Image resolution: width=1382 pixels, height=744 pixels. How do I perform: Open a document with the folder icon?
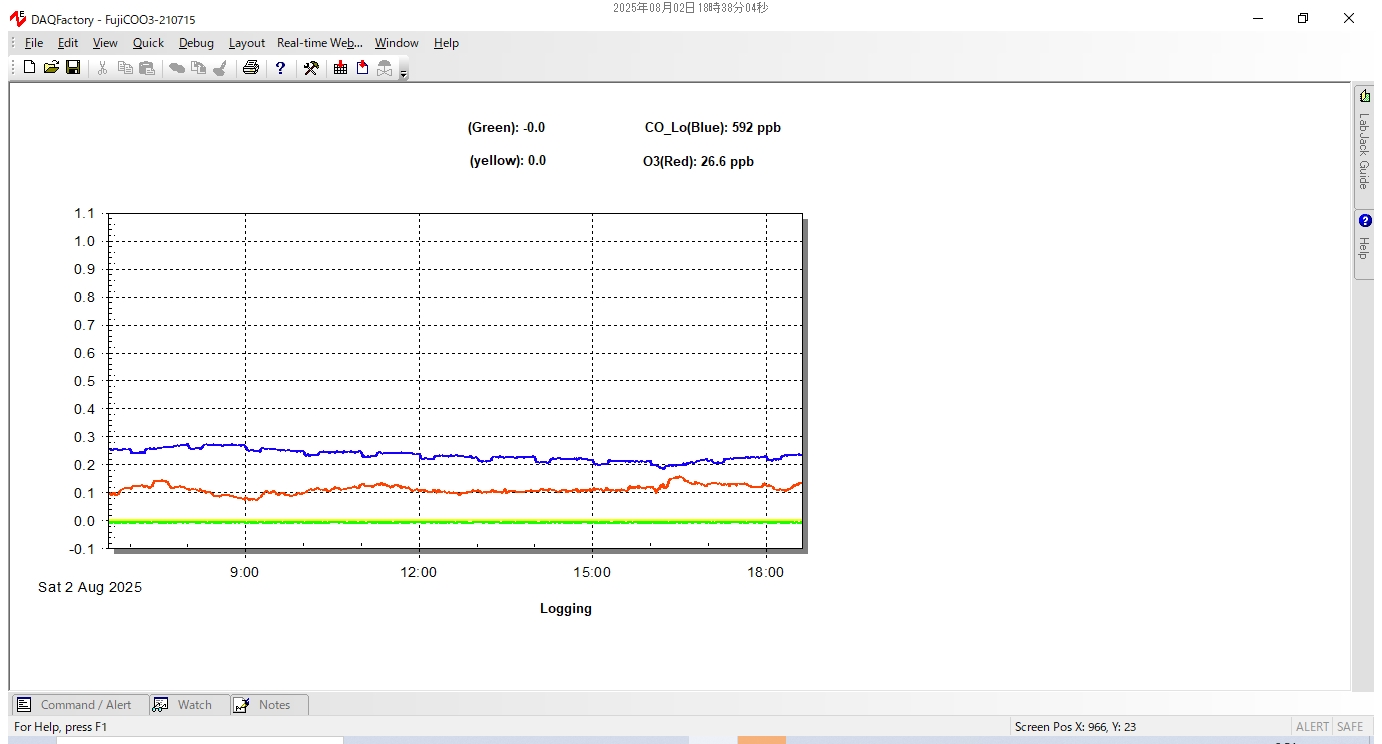tap(51, 67)
